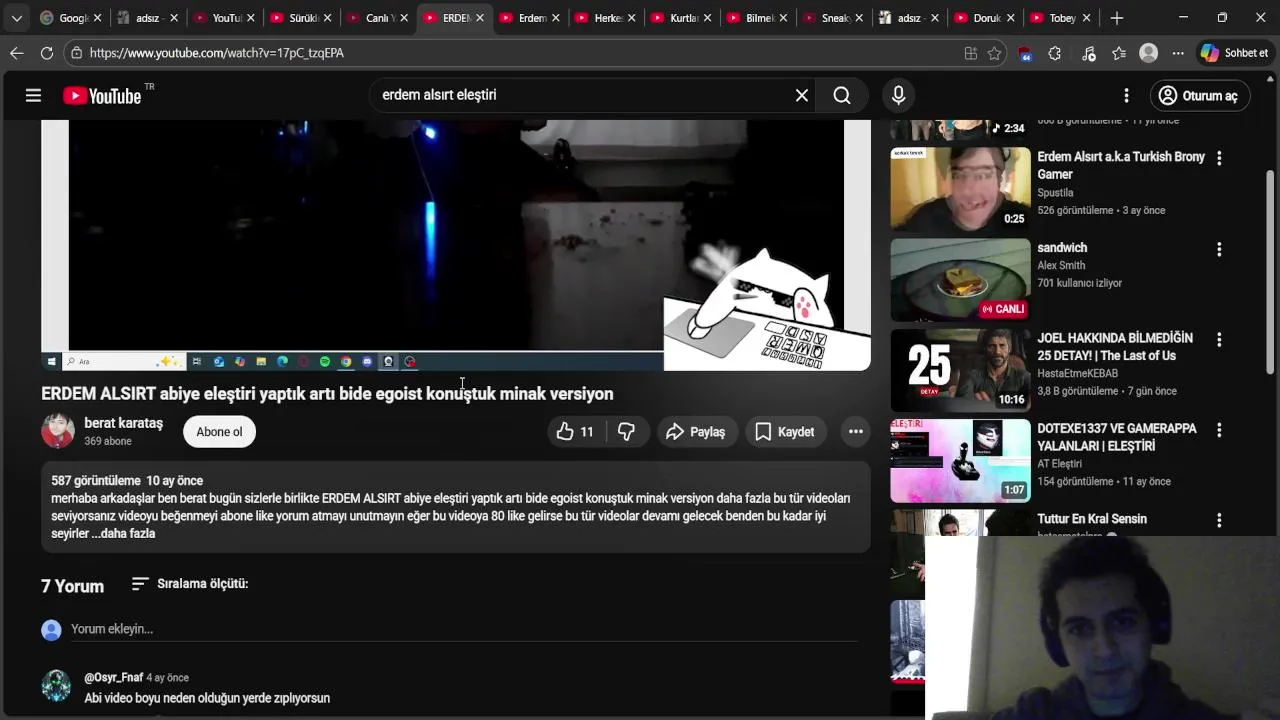1280x720 pixels.
Task: Like the video with thumbs-up
Action: 575,432
